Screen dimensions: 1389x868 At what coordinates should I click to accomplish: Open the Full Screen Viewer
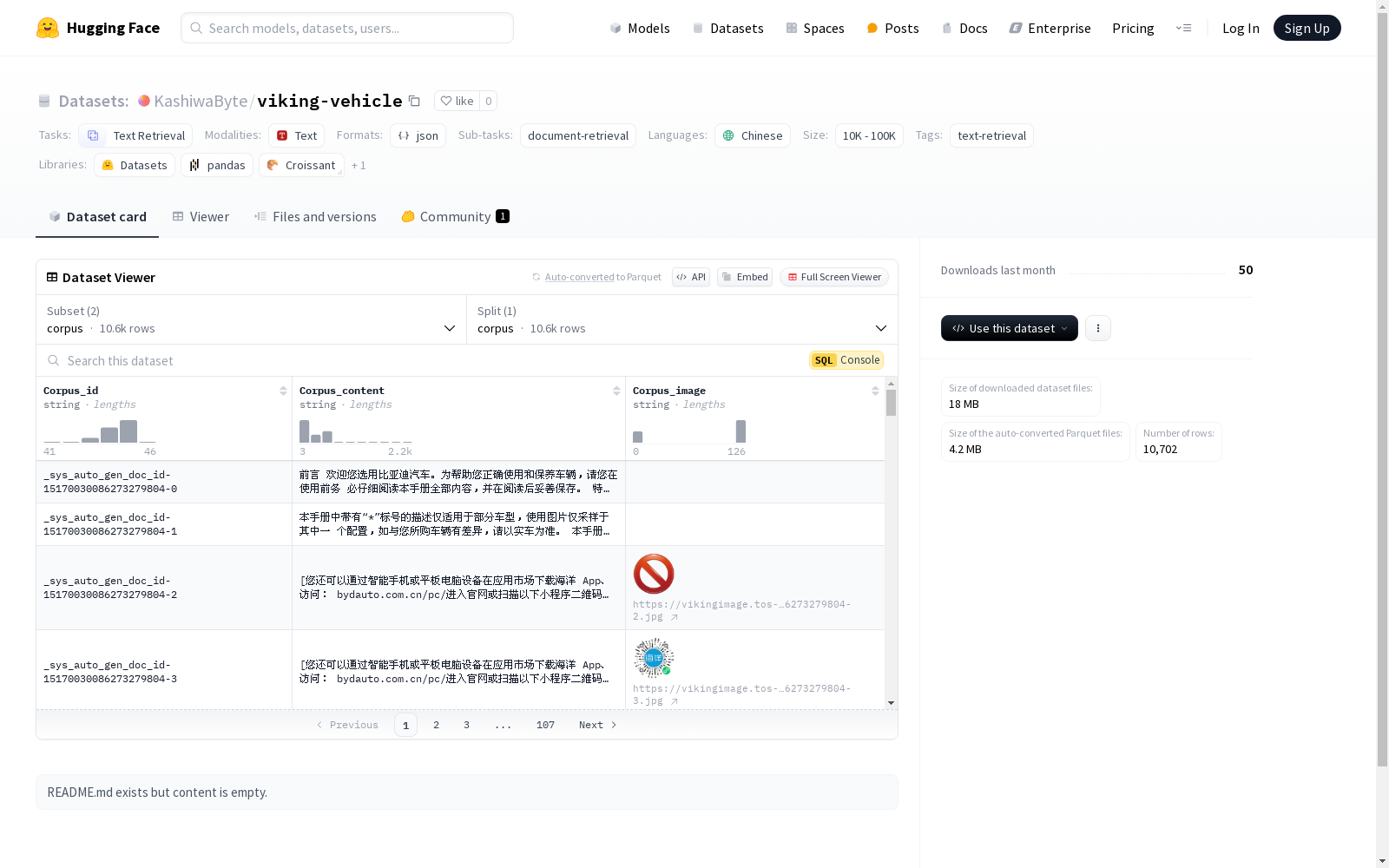834,277
